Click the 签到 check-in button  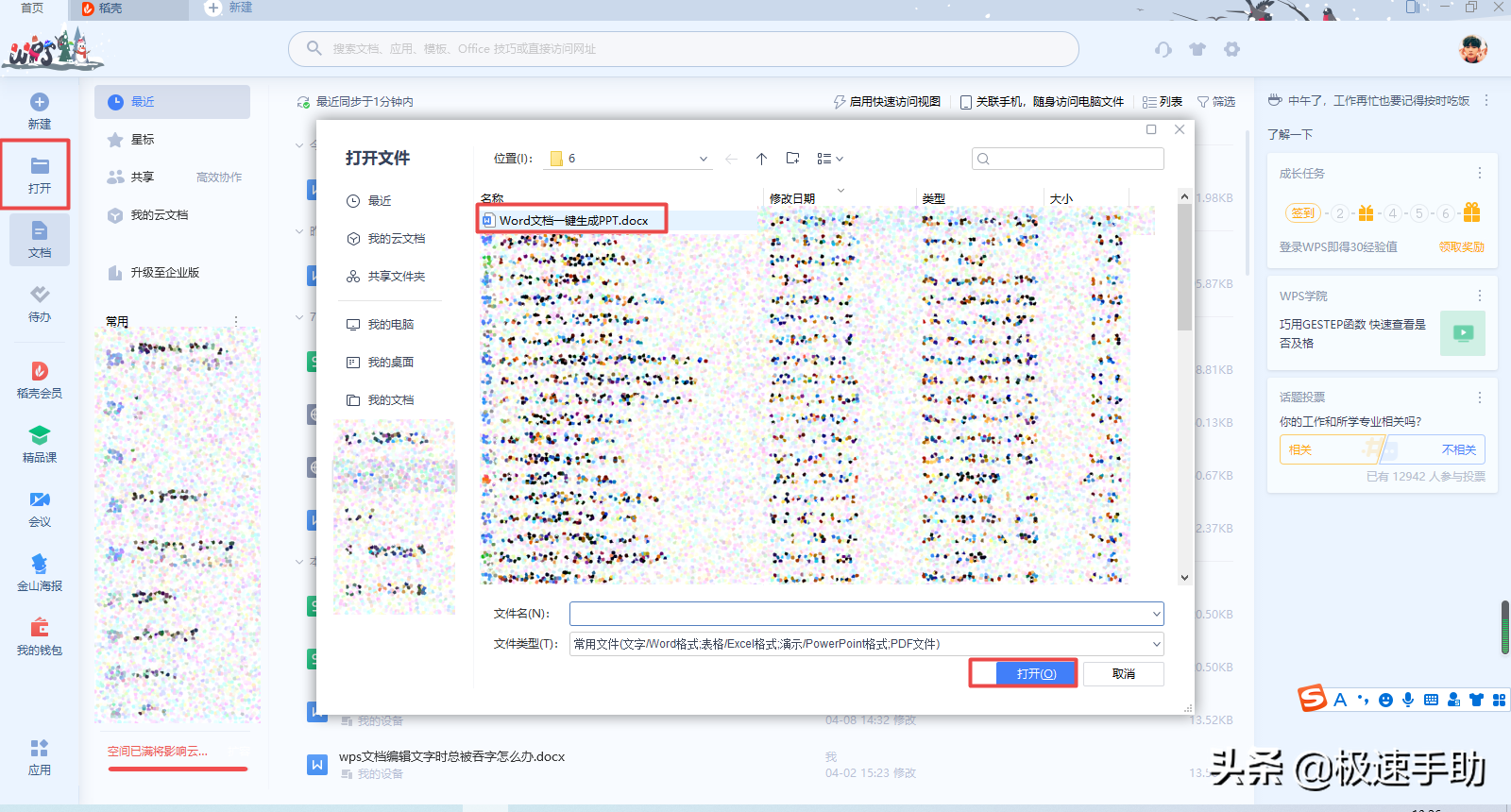[1302, 213]
